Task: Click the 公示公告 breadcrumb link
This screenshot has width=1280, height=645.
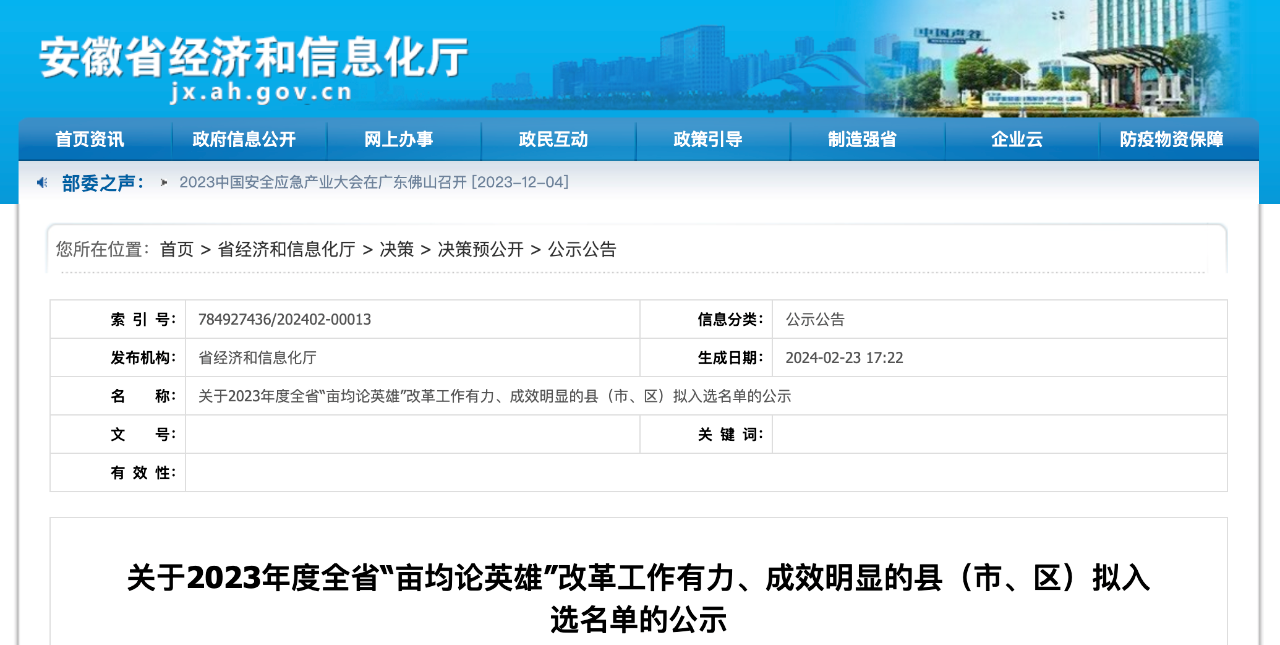Action: pos(582,250)
